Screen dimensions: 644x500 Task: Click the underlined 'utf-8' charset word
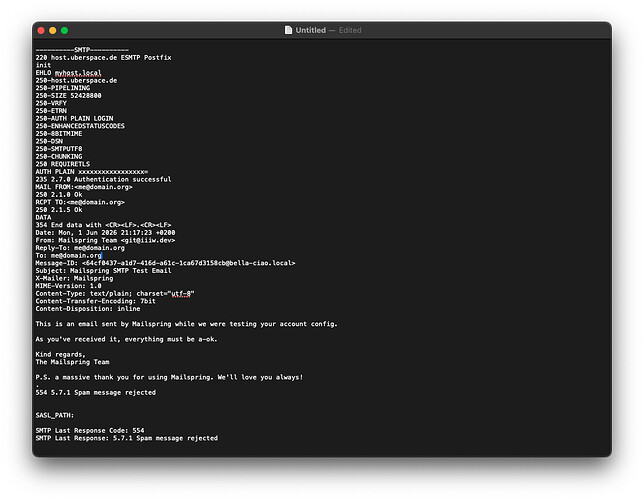pos(181,293)
